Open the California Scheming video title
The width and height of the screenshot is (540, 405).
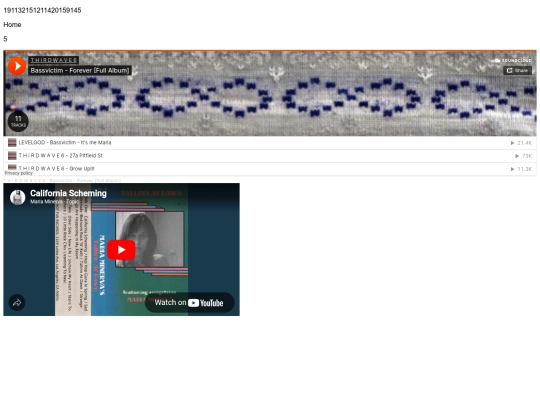pos(68,193)
